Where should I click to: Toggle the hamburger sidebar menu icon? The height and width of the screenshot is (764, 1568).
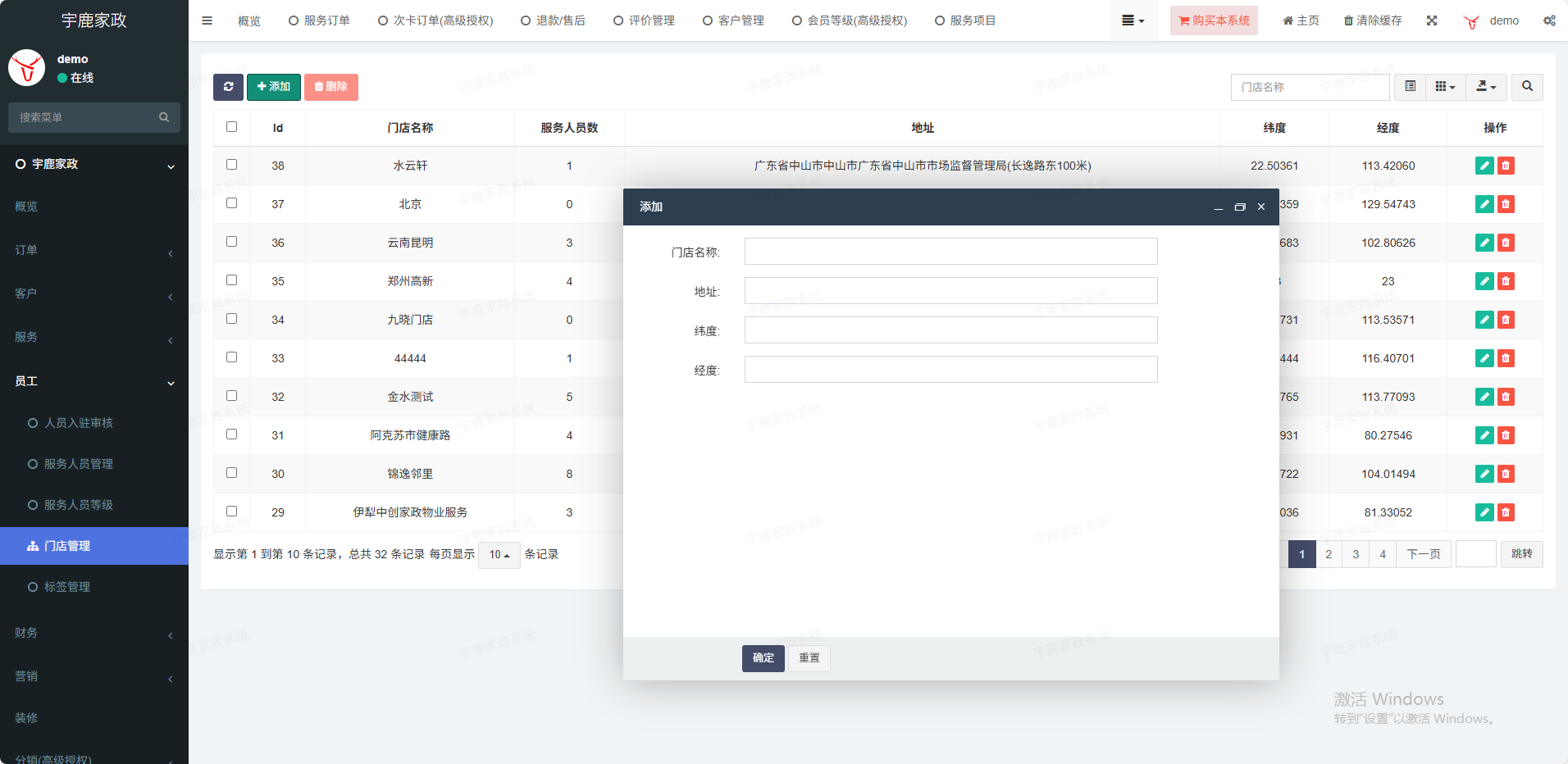207,20
